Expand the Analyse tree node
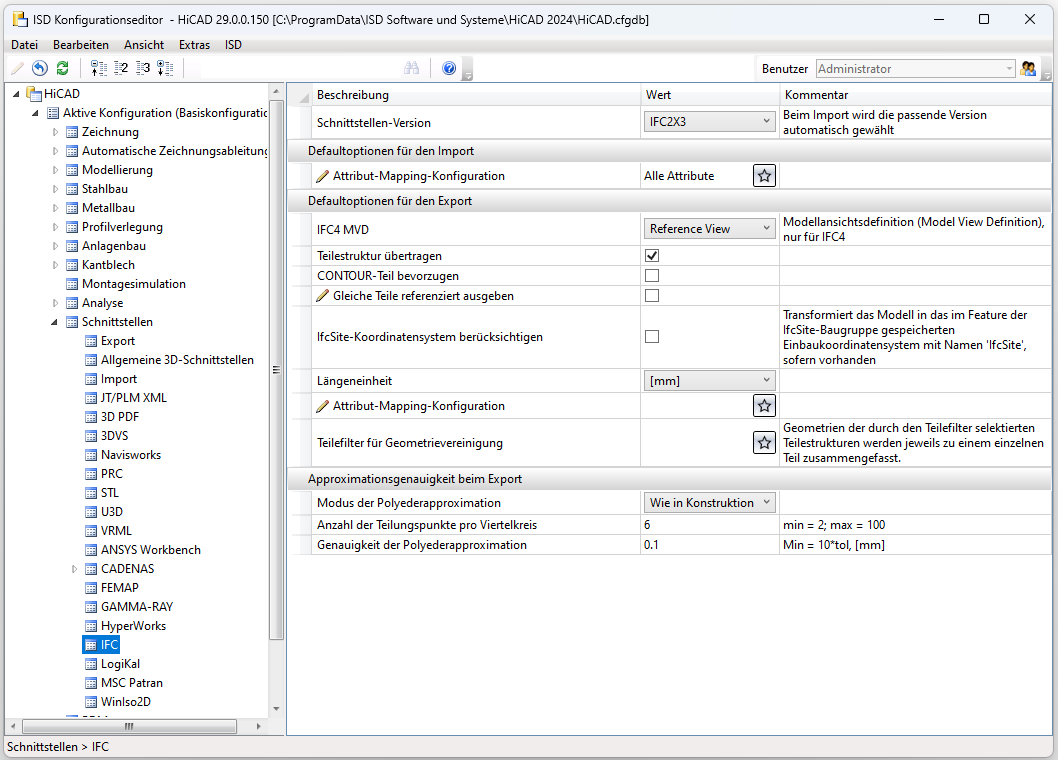This screenshot has height=760, width=1058. [x=55, y=303]
